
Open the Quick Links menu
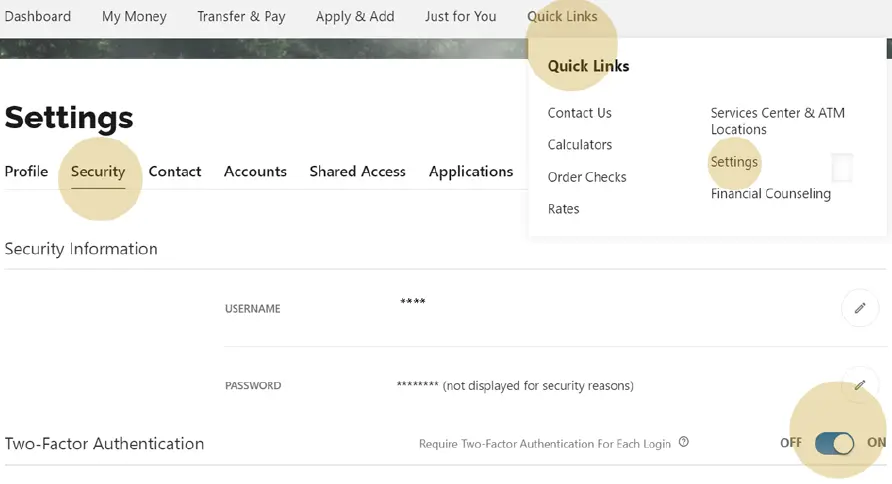(562, 16)
